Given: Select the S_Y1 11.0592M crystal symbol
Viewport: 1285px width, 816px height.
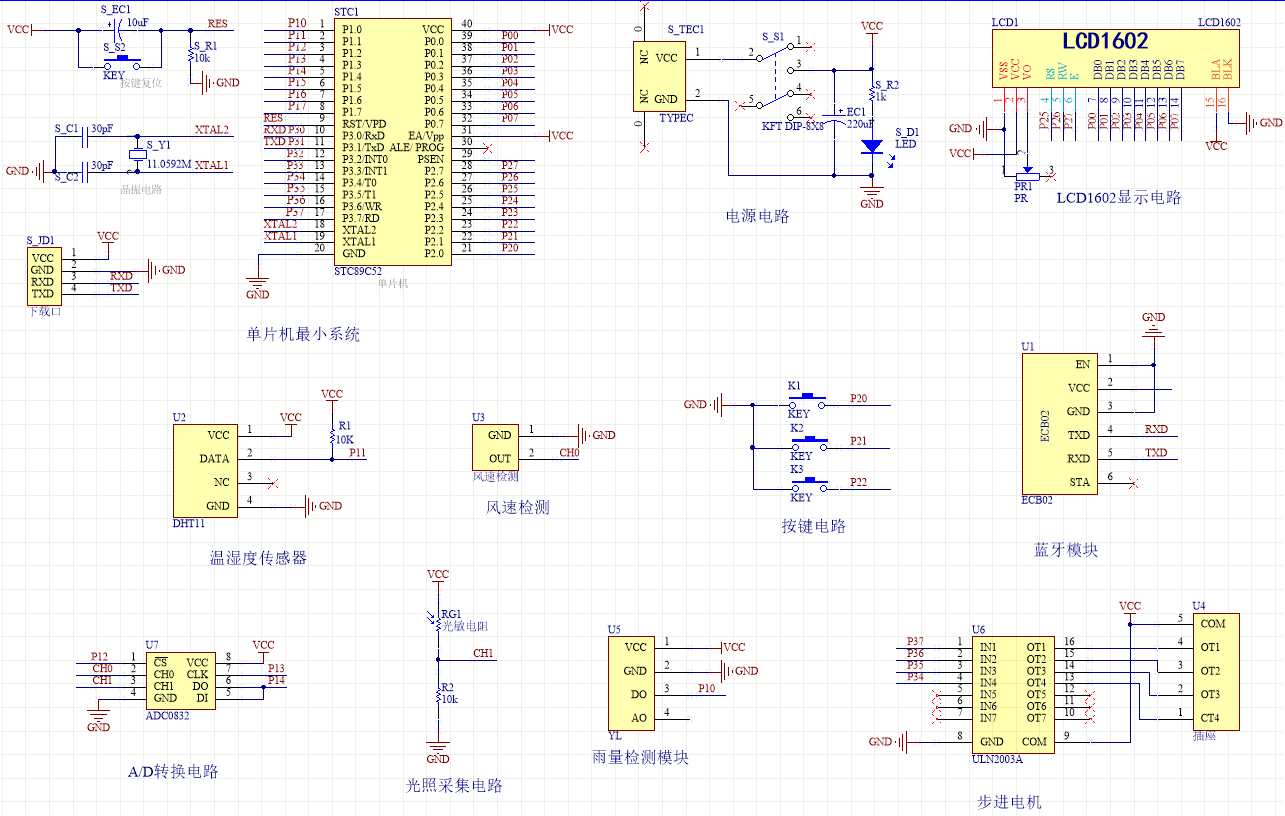Looking at the screenshot, I should pyautogui.click(x=137, y=154).
